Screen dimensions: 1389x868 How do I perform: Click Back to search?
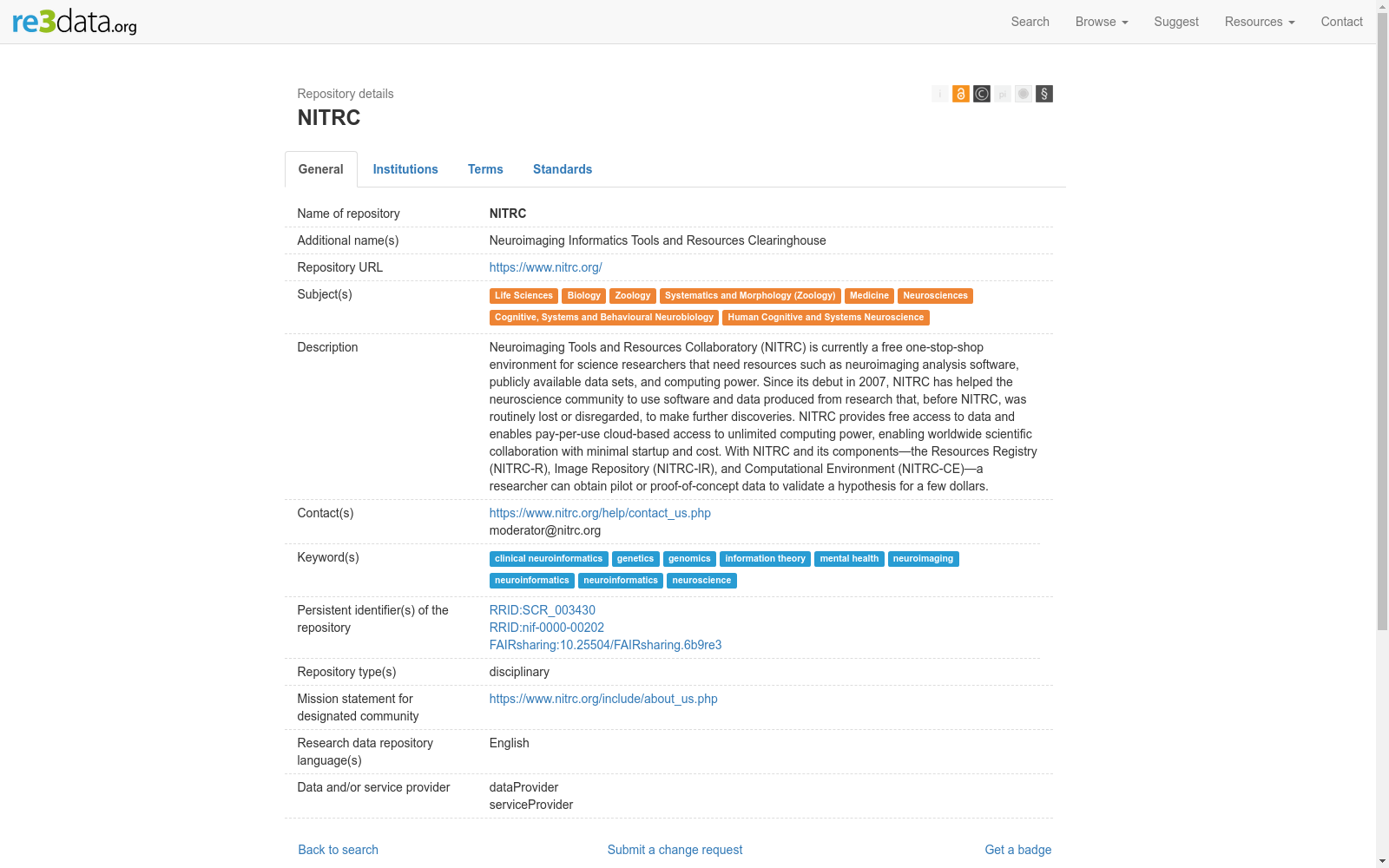pos(339,850)
